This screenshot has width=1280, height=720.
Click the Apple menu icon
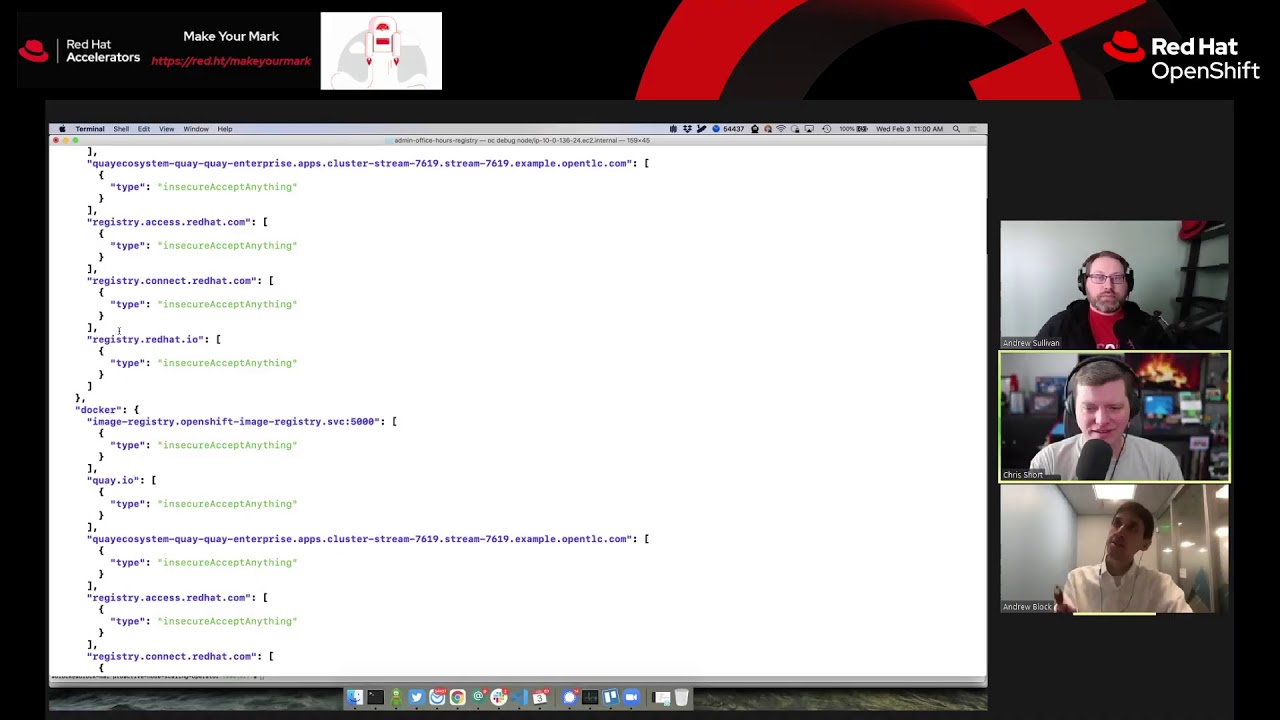point(62,129)
